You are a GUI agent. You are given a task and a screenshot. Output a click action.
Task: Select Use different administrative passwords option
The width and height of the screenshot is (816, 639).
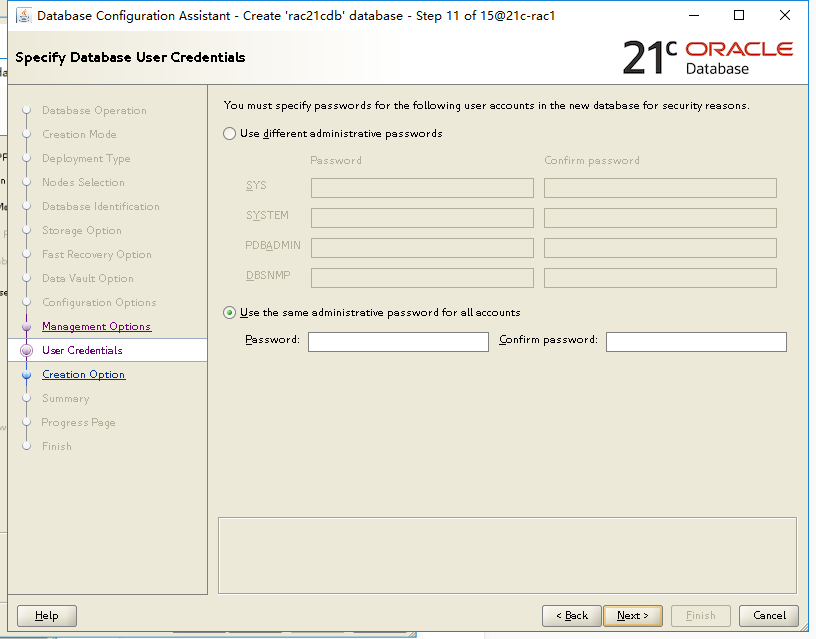pos(230,134)
